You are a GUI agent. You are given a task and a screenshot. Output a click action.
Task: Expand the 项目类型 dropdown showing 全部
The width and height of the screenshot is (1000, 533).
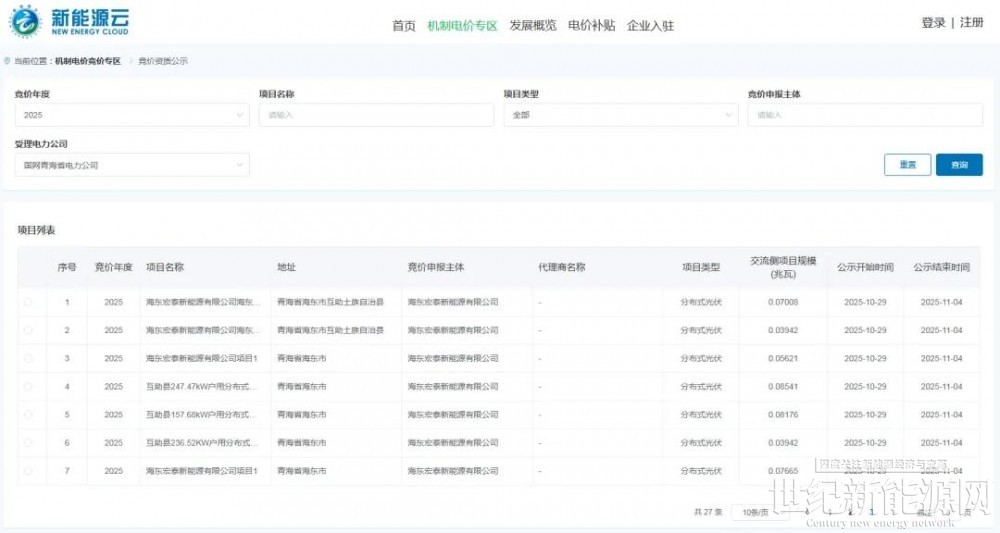point(620,115)
